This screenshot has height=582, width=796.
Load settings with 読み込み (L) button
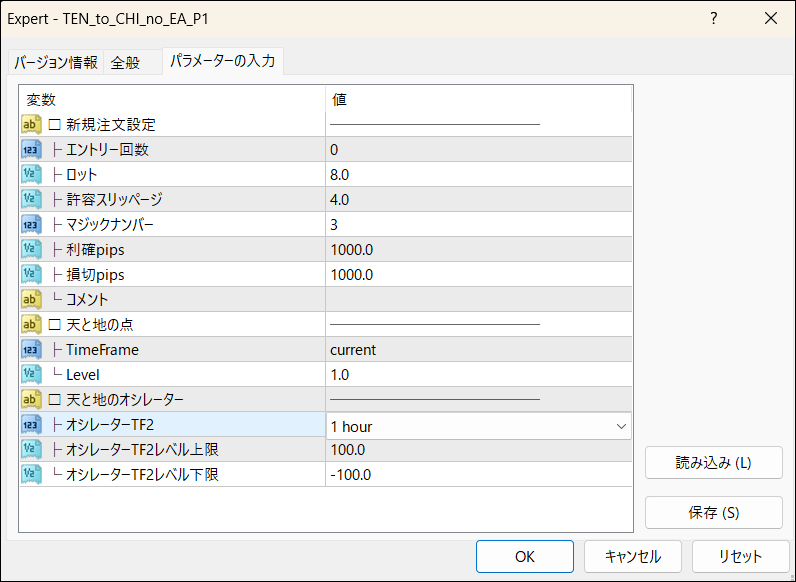point(713,463)
